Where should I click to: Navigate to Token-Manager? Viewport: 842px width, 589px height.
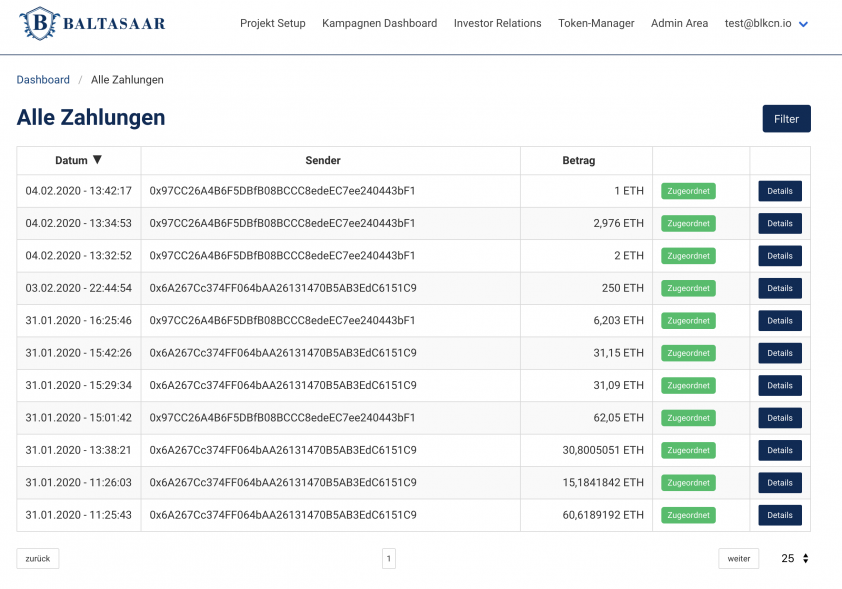(596, 24)
